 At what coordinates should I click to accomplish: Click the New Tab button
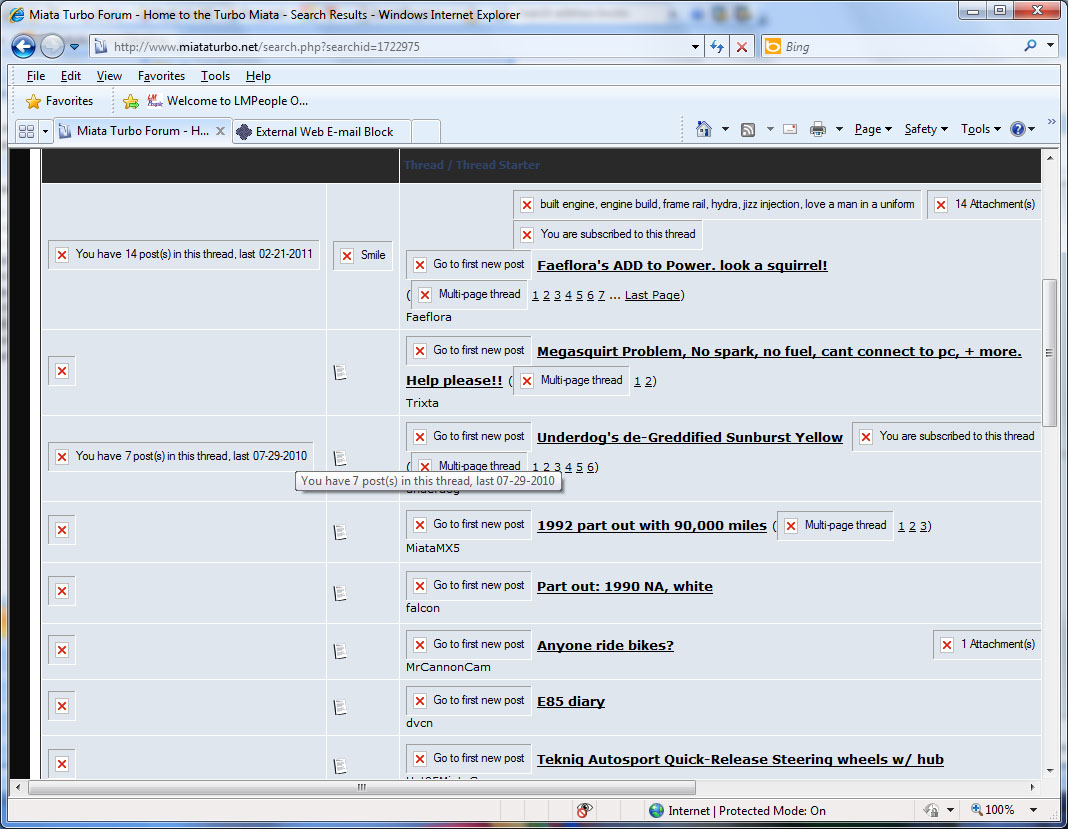pyautogui.click(x=426, y=131)
